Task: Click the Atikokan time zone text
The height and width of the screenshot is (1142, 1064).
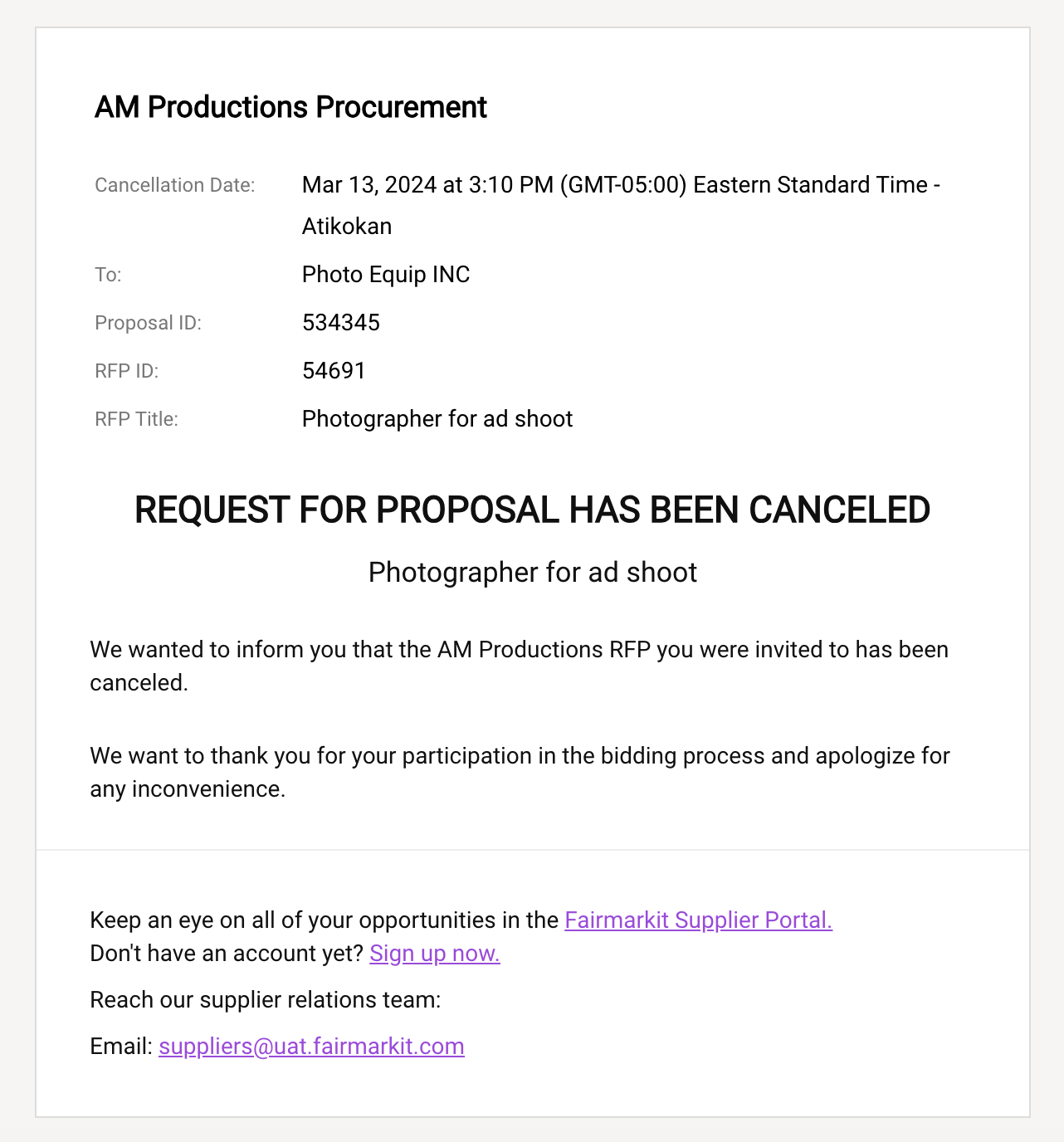Action: pos(347,226)
